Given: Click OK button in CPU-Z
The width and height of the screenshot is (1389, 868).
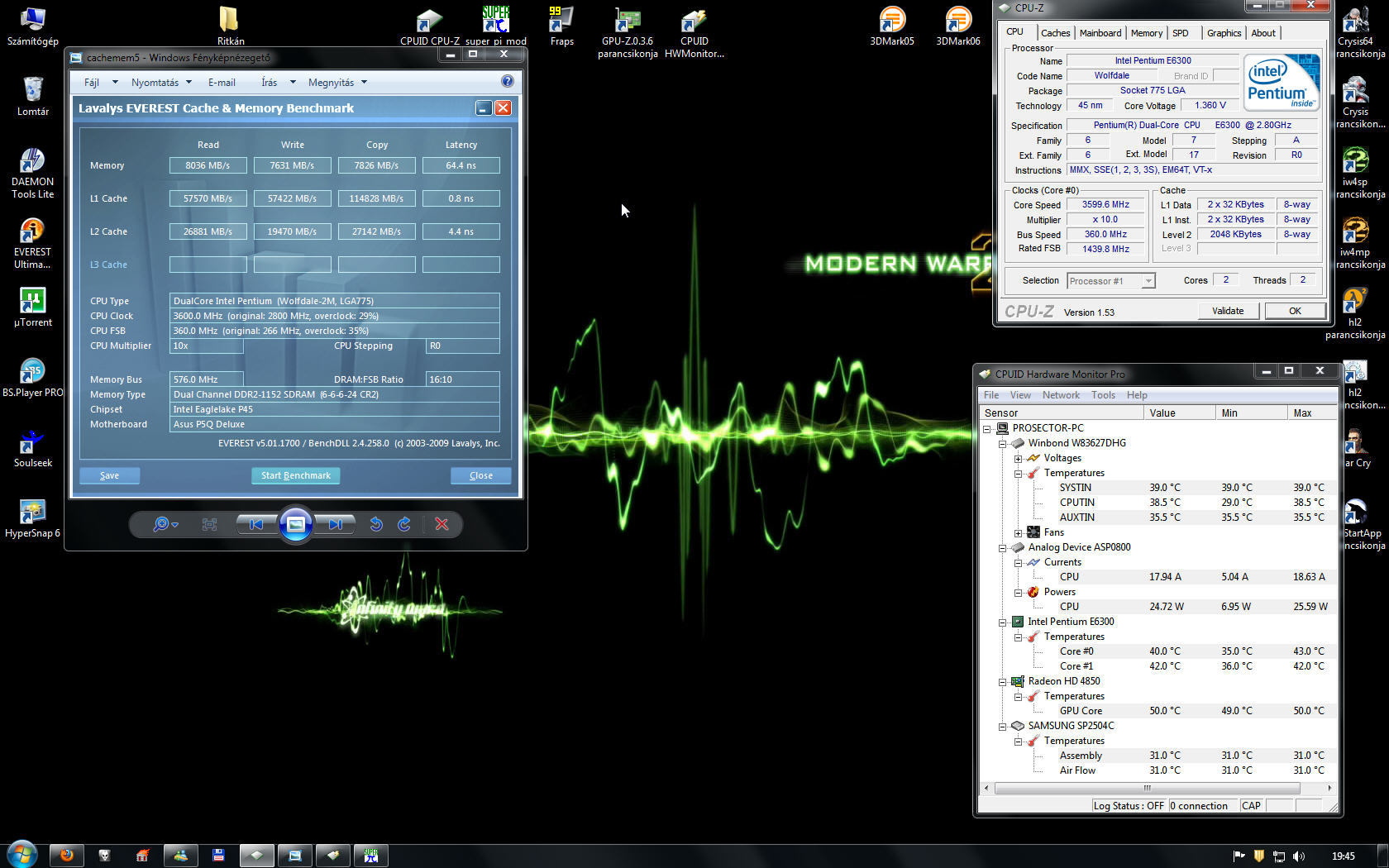Looking at the screenshot, I should pyautogui.click(x=1295, y=311).
